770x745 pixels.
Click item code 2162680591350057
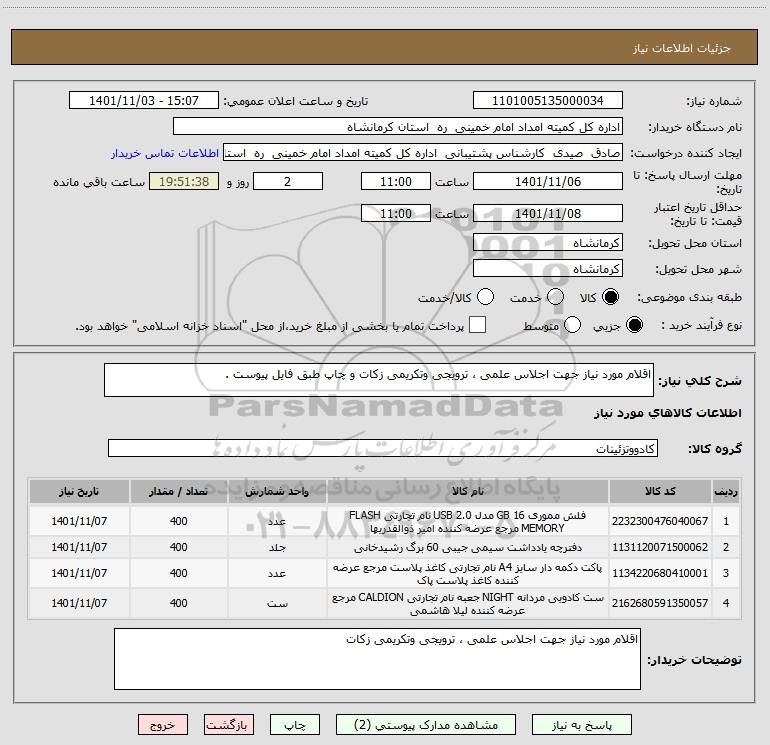pos(660,603)
